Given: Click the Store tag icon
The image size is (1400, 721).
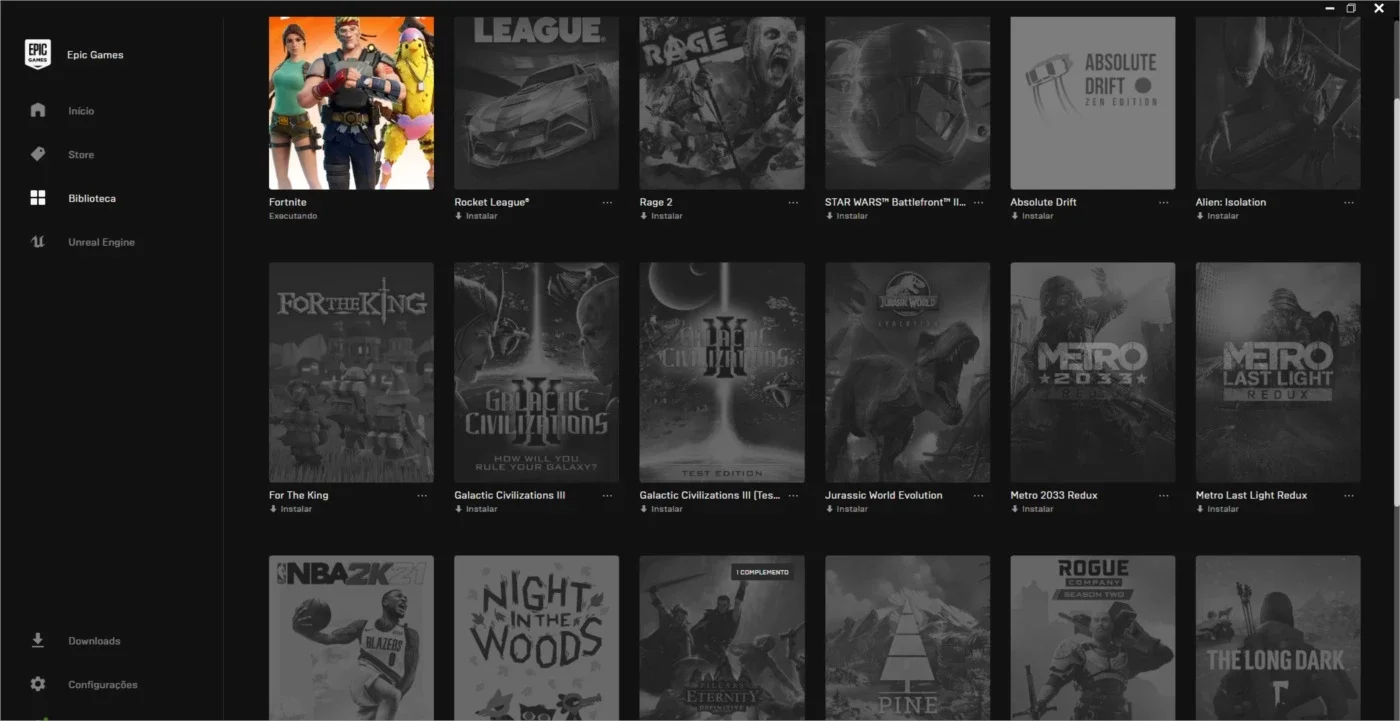Looking at the screenshot, I should [38, 154].
